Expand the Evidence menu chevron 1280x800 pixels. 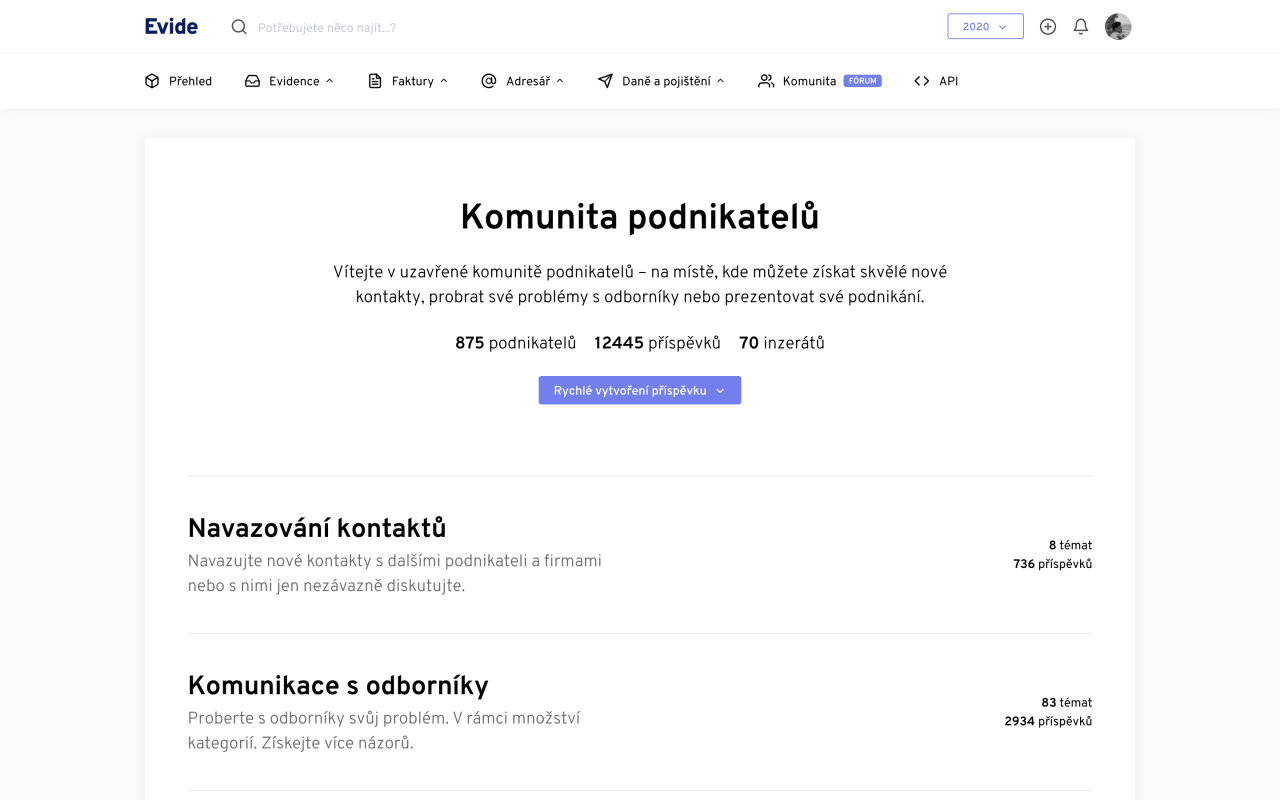pos(330,80)
